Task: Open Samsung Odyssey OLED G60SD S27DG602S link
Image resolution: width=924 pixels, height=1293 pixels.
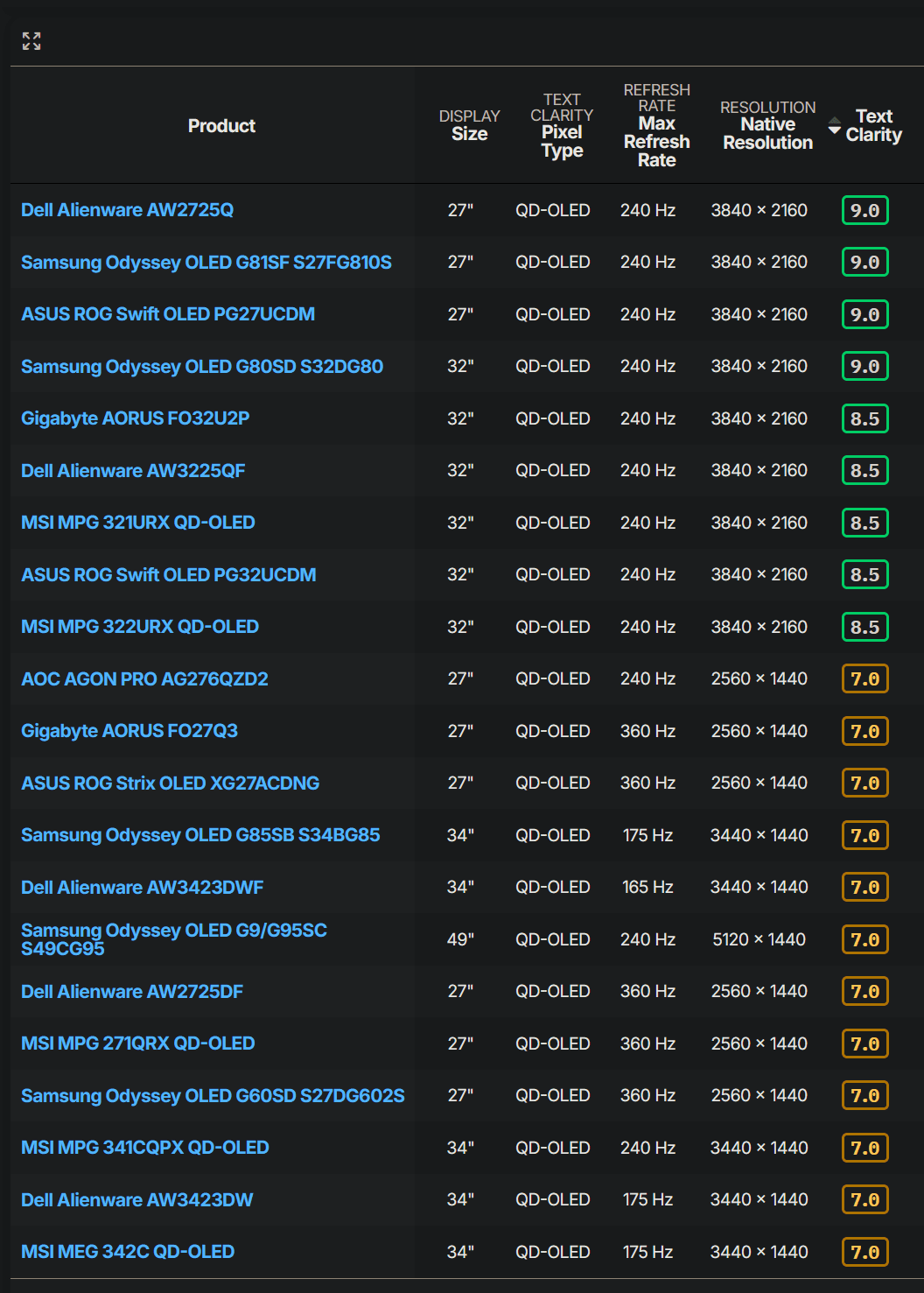Action: [x=213, y=1096]
